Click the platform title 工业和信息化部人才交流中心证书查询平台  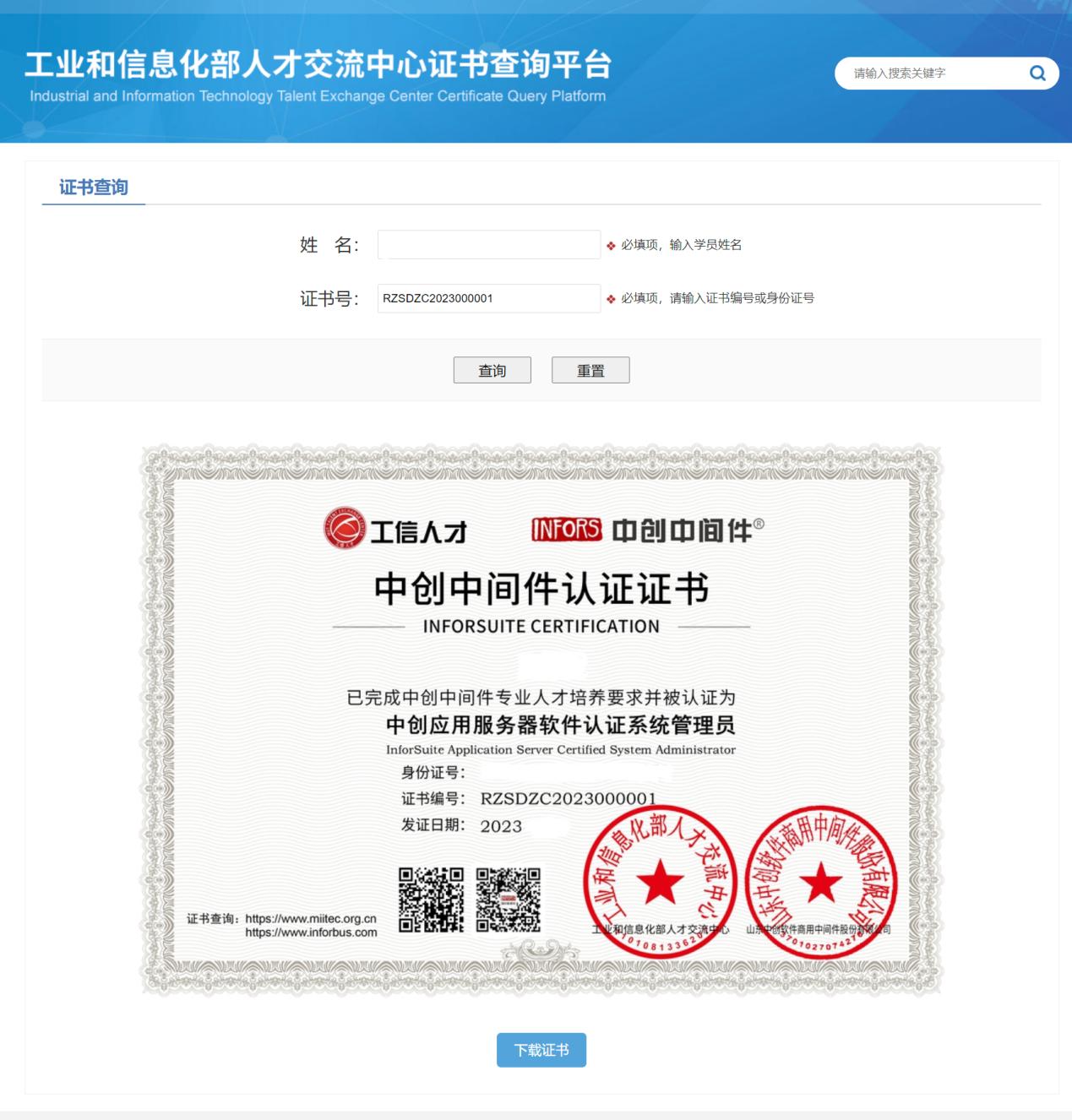click(318, 64)
